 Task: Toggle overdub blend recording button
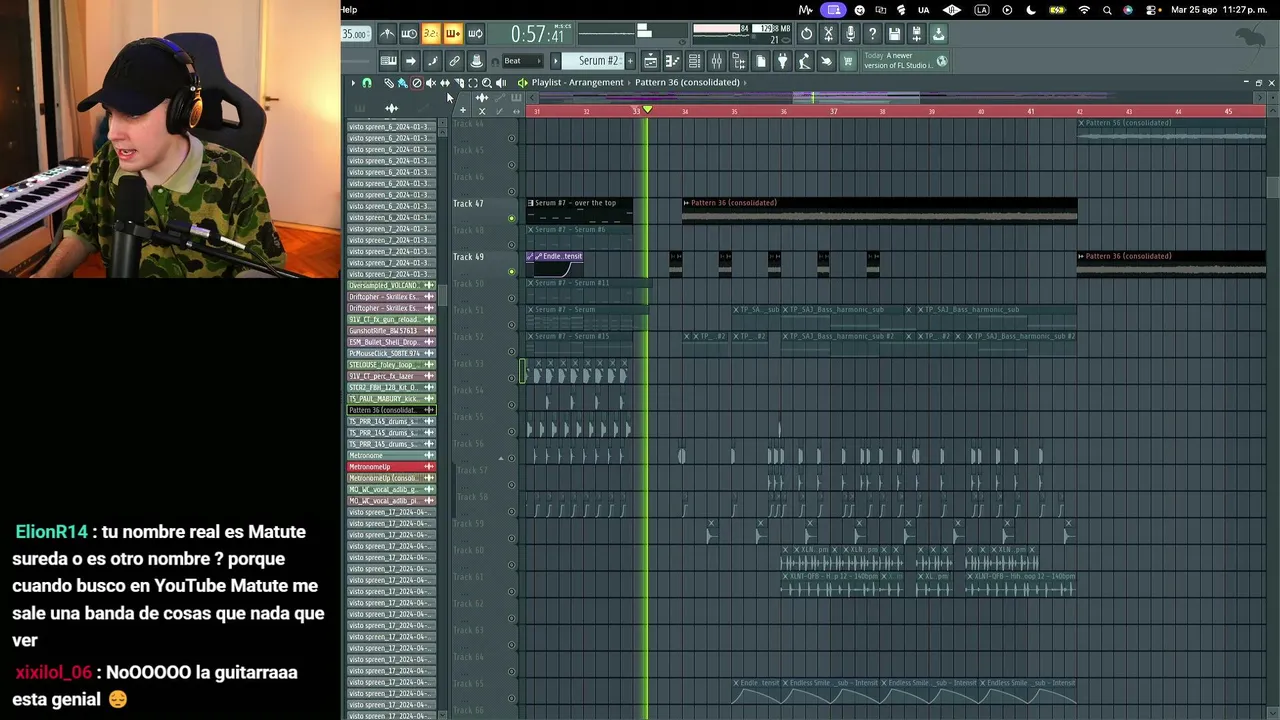(x=453, y=34)
